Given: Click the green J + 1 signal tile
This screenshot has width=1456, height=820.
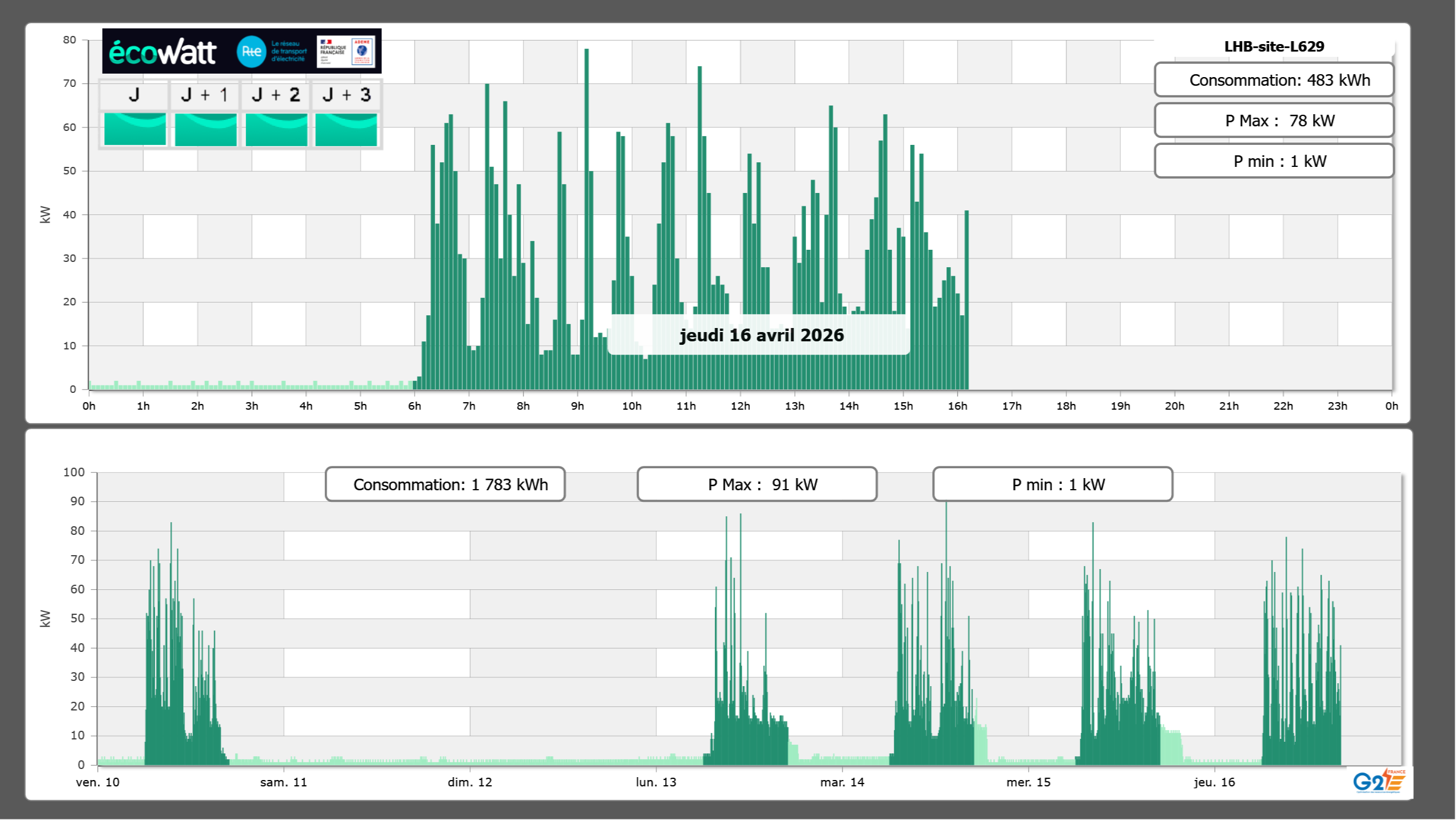Looking at the screenshot, I should coord(205,129).
